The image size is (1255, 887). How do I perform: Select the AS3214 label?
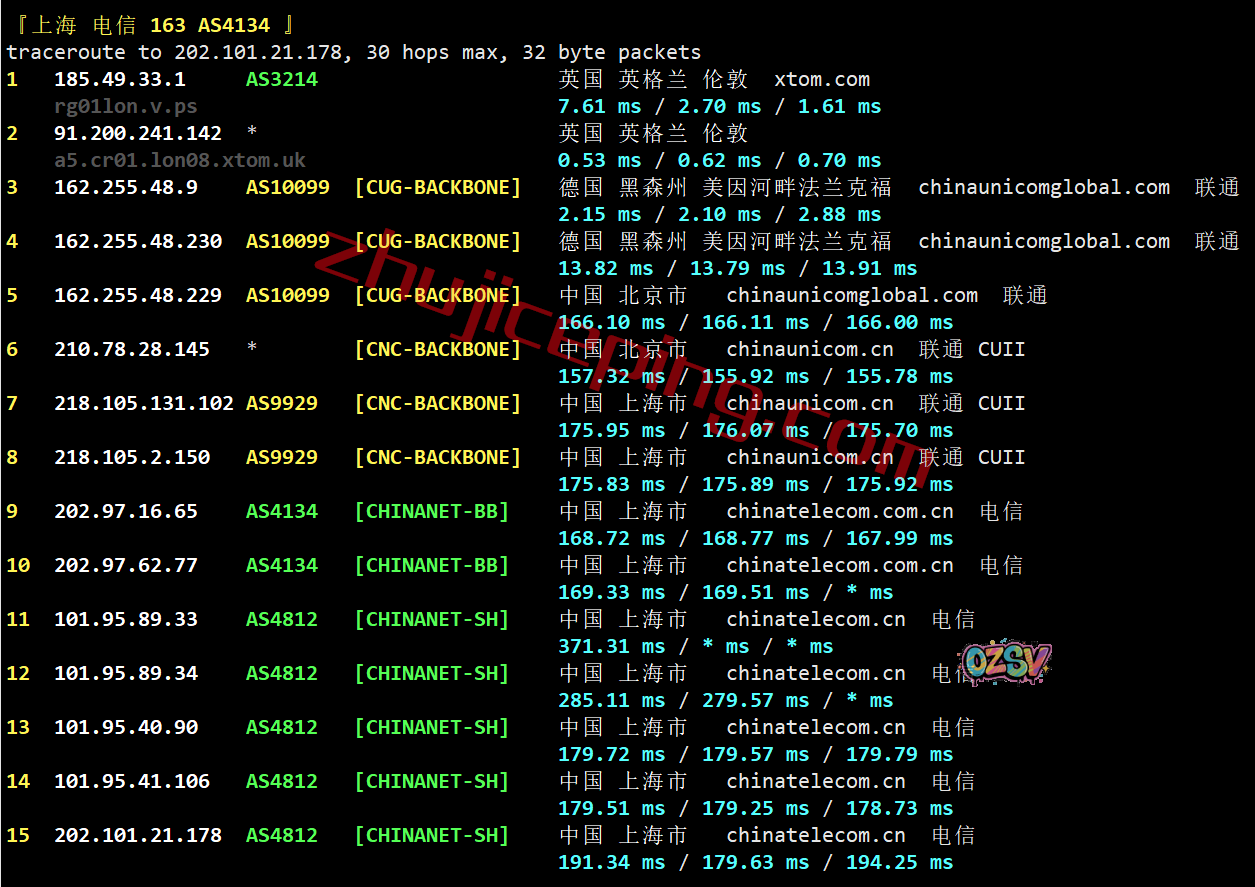tap(281, 80)
